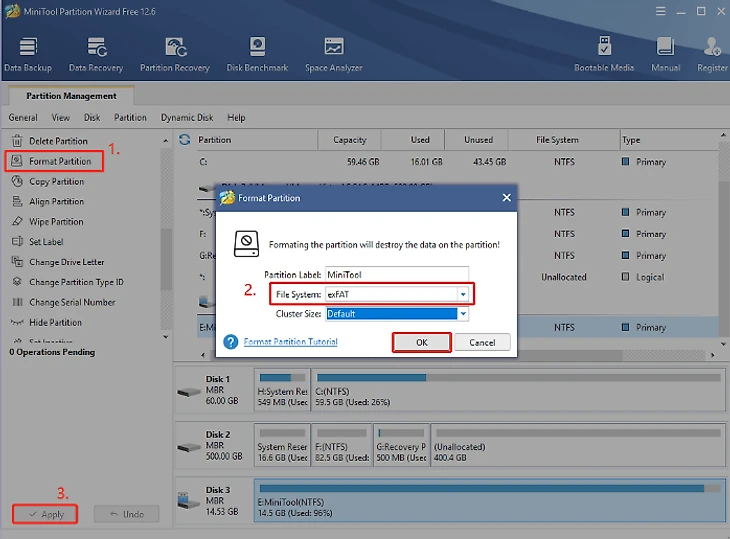Click Delete Partition trash icon
The height and width of the screenshot is (539, 730).
[17, 141]
